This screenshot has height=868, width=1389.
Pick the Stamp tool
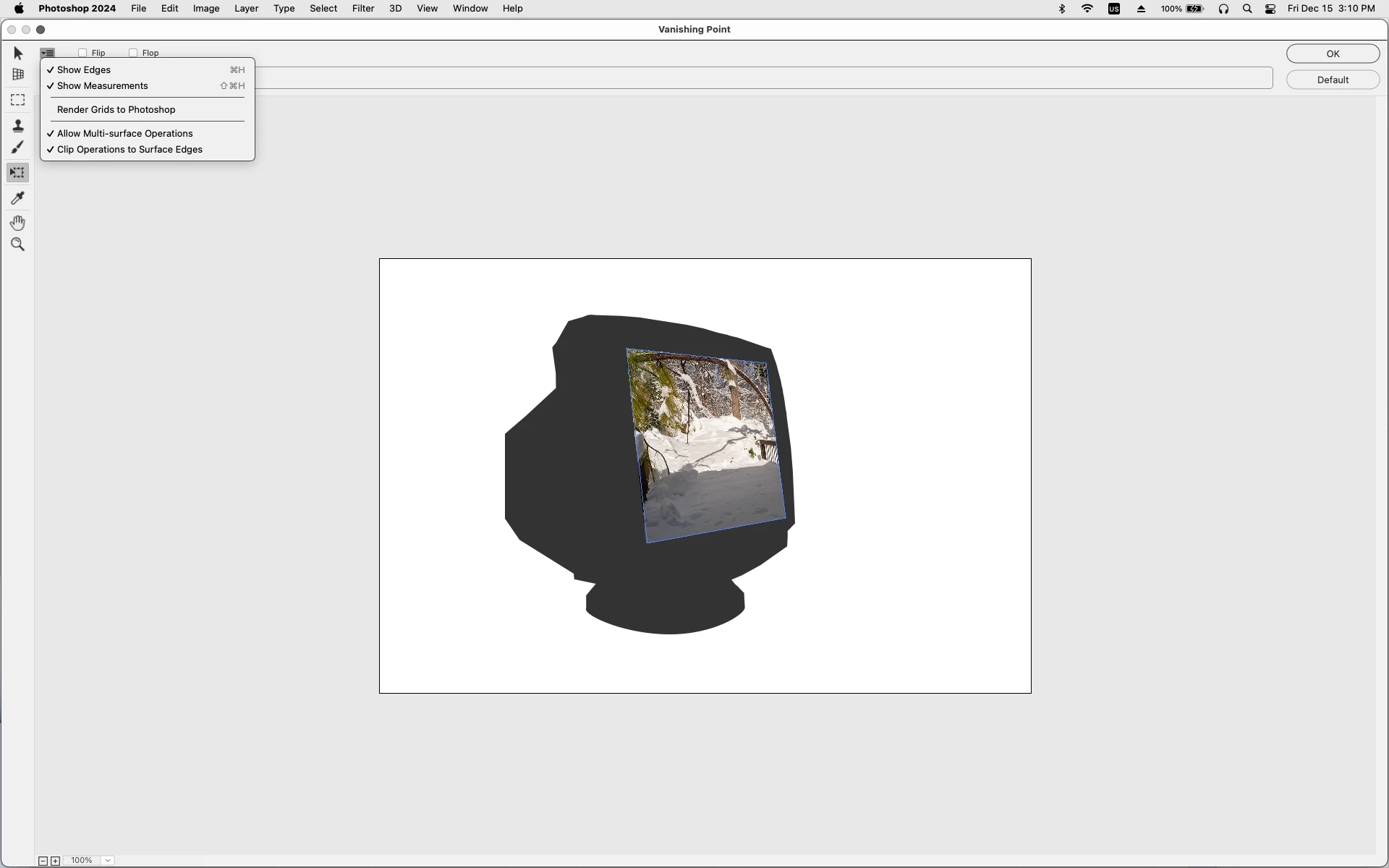pyautogui.click(x=18, y=126)
